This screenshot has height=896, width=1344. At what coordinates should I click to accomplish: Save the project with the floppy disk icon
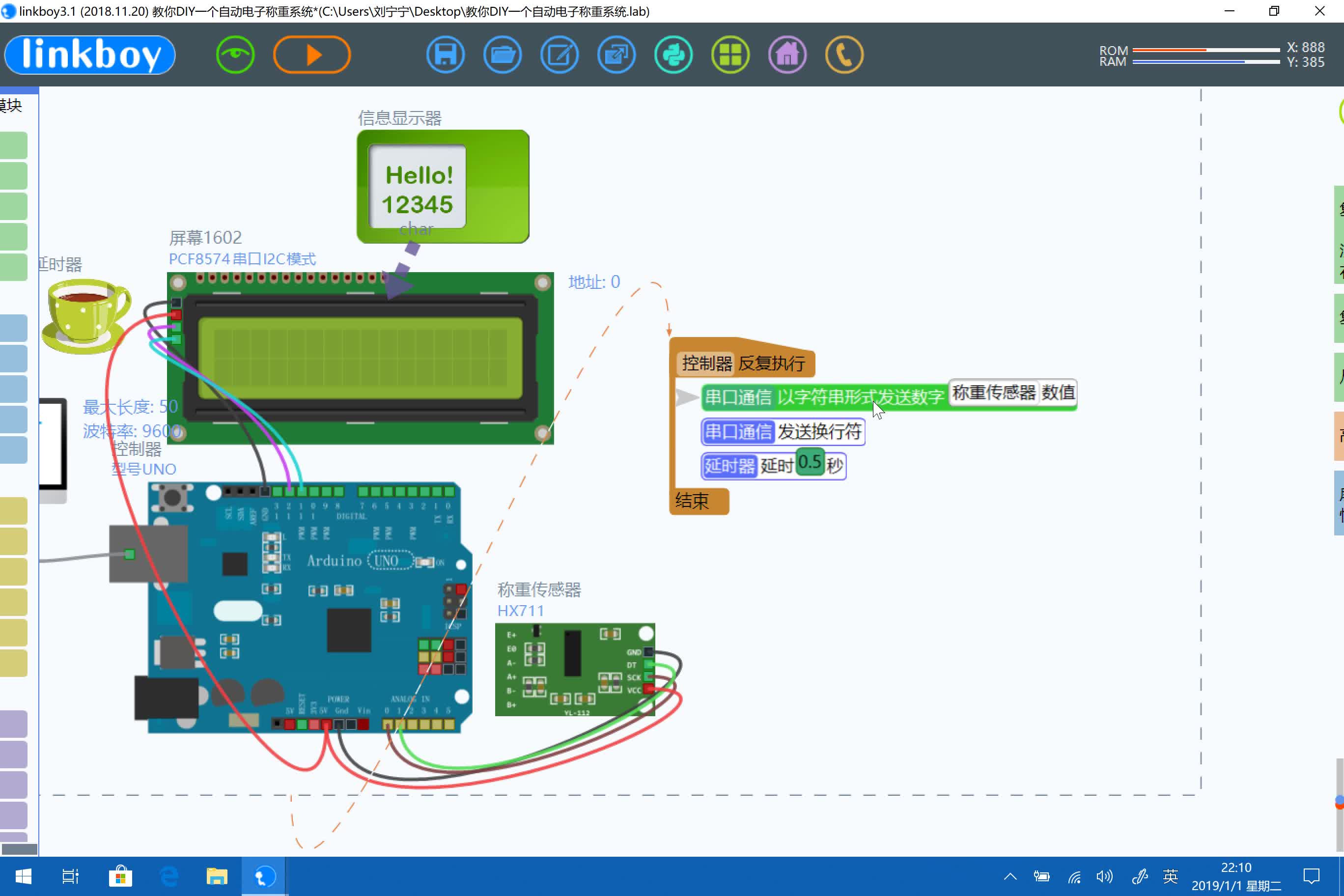tap(445, 55)
